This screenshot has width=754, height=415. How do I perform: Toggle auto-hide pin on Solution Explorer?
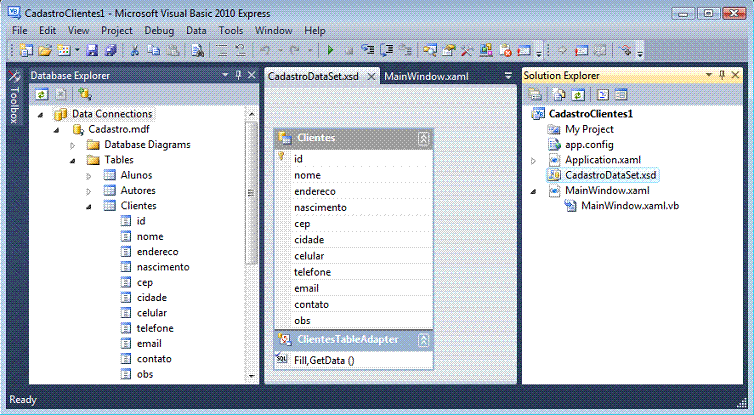[722, 75]
